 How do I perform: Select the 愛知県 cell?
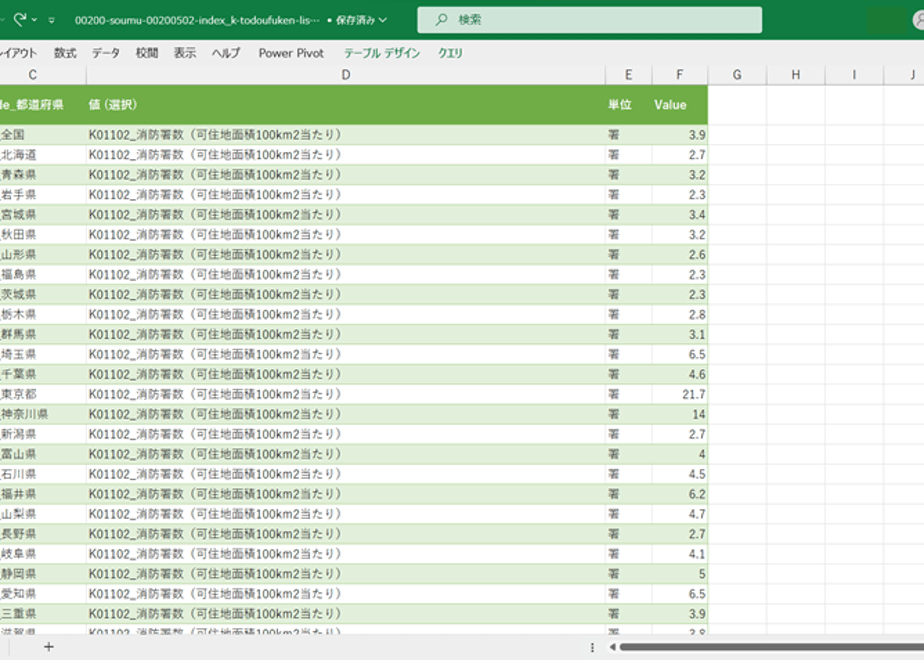43,594
